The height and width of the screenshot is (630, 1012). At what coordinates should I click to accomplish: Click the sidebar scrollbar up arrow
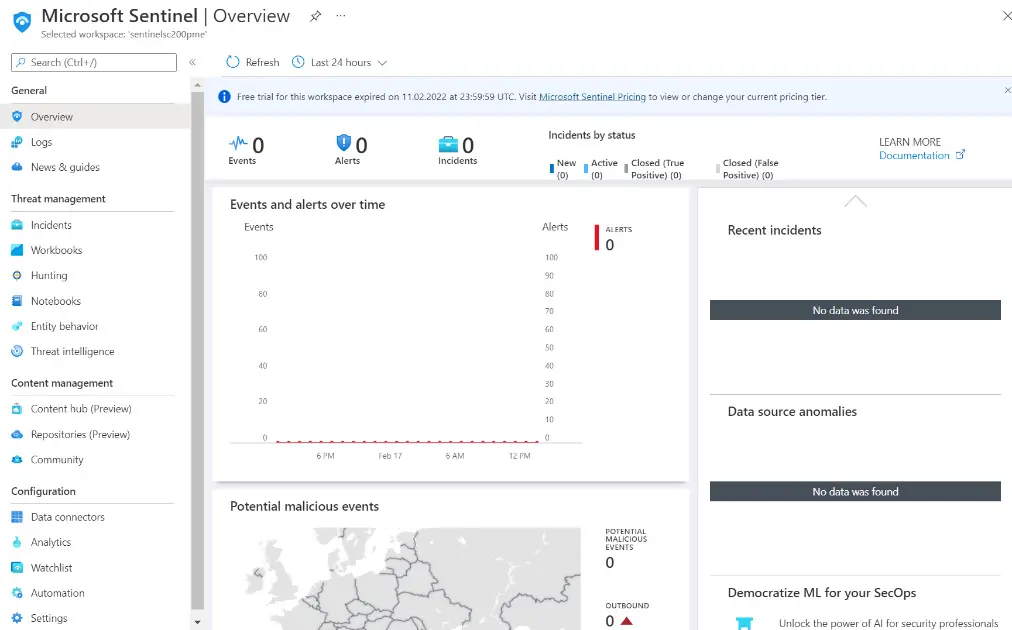click(x=197, y=85)
